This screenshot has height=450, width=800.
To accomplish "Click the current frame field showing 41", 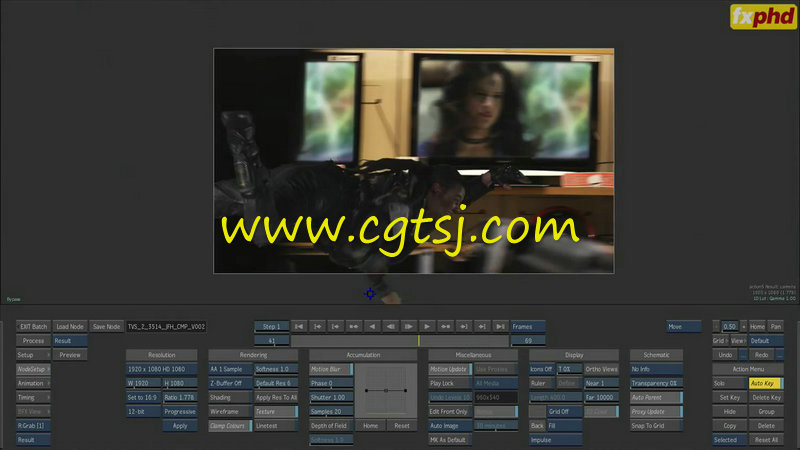I will pos(271,340).
